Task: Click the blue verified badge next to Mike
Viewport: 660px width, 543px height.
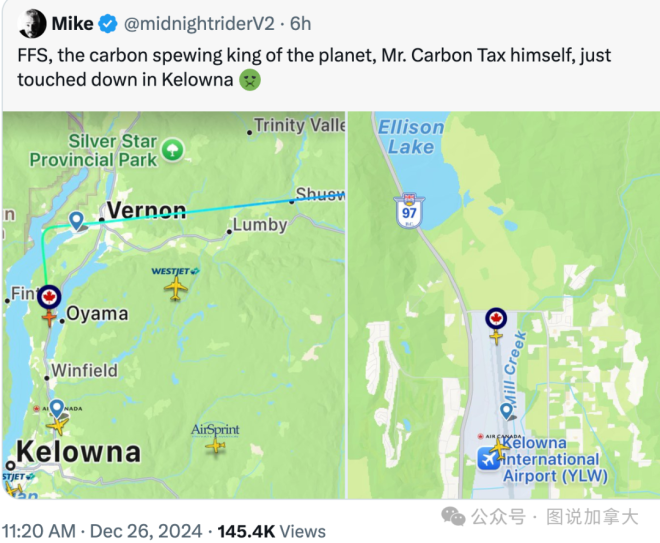Action: coord(108,24)
